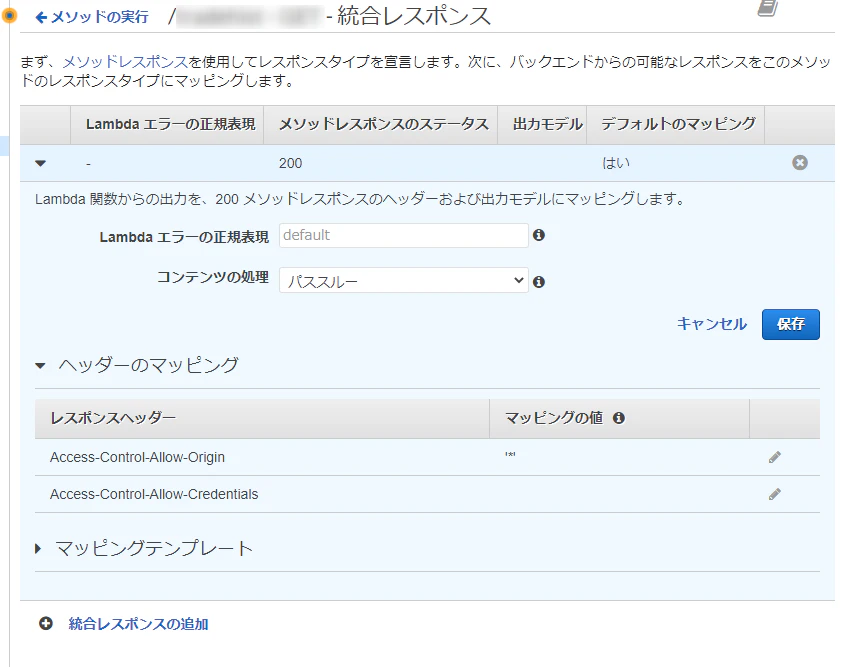Open the コンテンツの処理 dropdown
841x667 pixels.
(403, 280)
